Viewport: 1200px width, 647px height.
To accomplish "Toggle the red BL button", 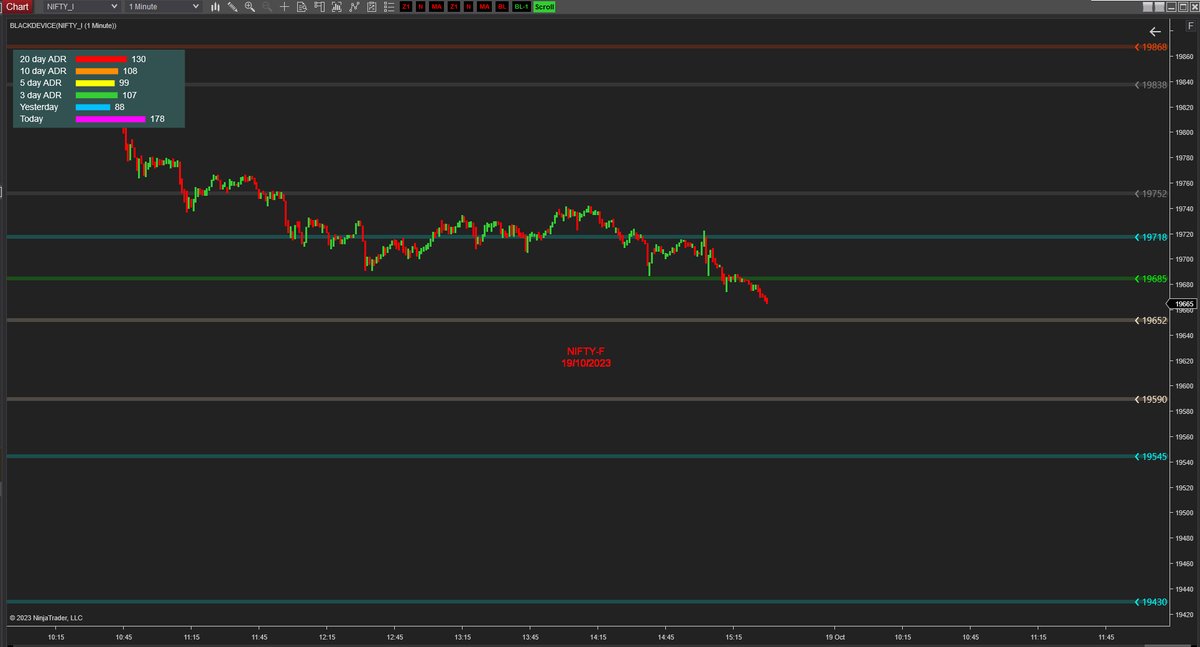I will pyautogui.click(x=500, y=6).
